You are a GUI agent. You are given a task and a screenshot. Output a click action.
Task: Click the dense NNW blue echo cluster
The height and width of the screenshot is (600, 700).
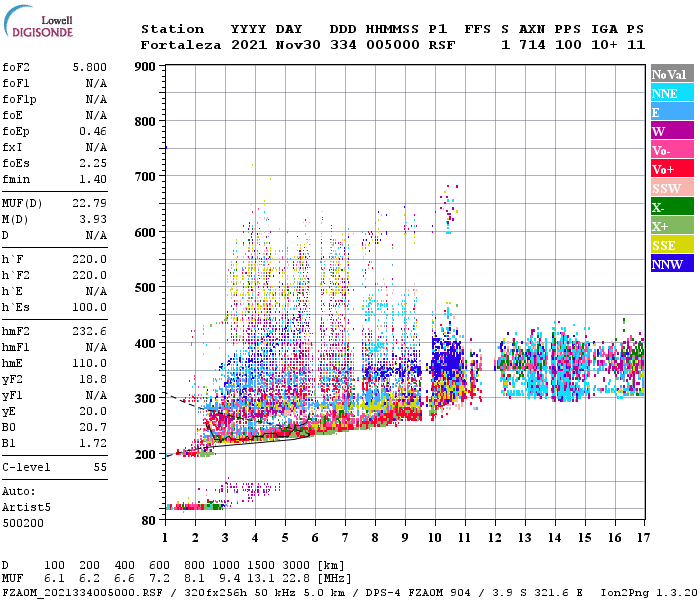[446, 357]
